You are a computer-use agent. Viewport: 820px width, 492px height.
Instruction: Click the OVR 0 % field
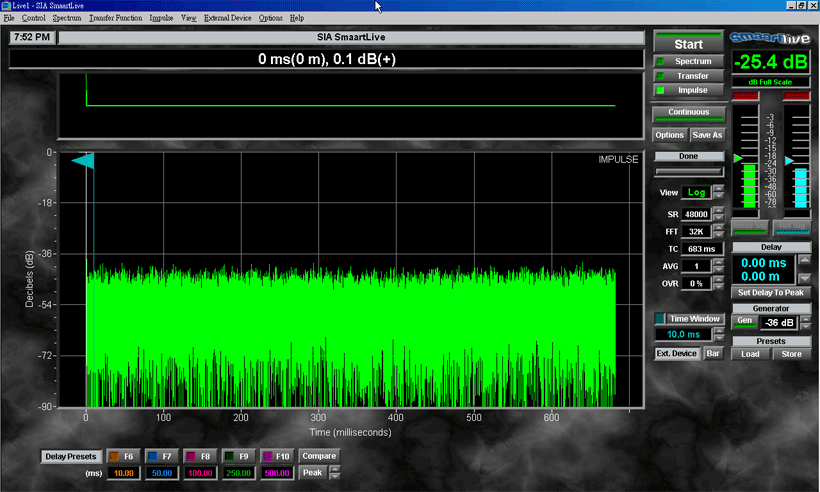click(x=696, y=283)
